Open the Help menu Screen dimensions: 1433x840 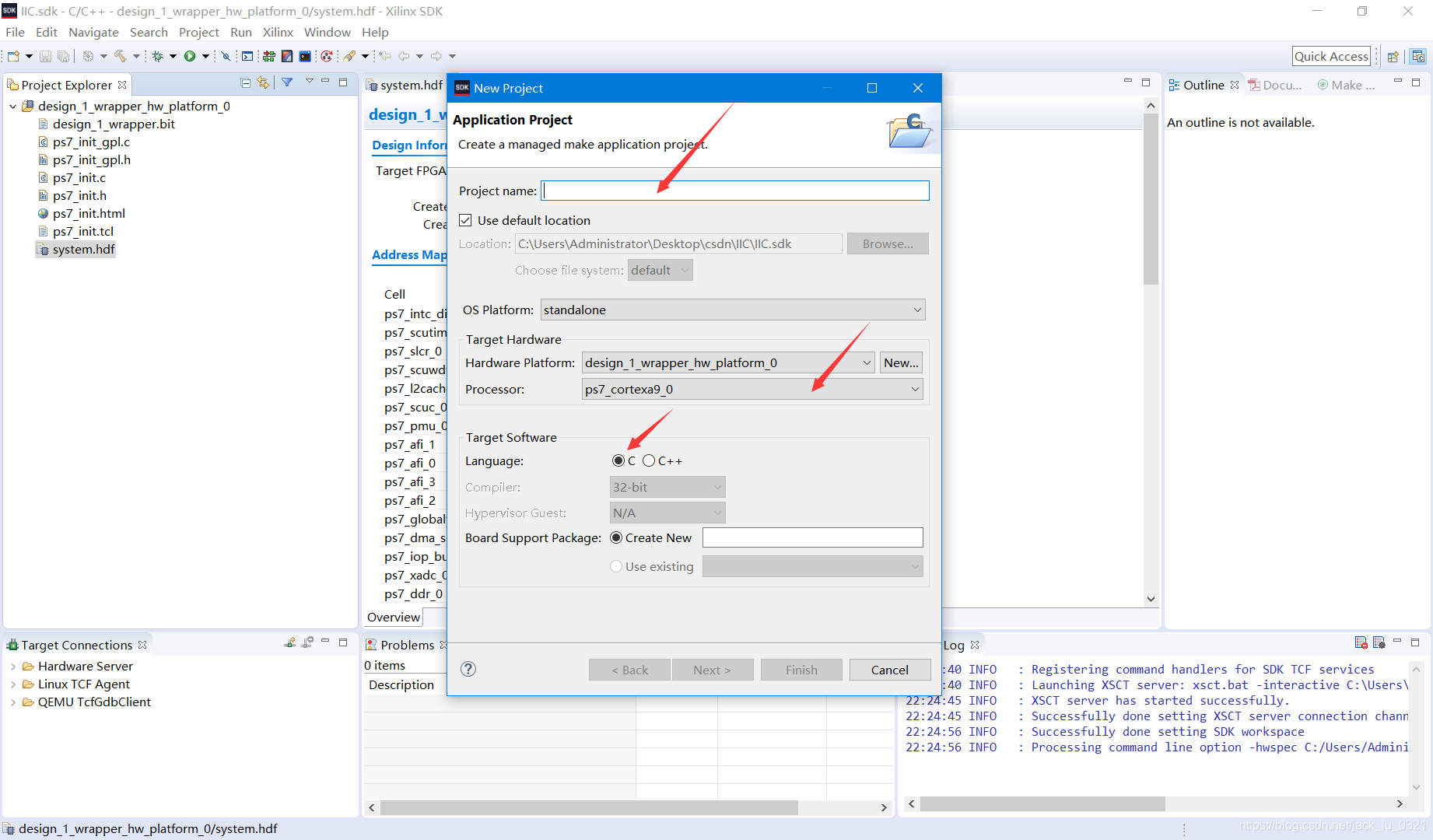click(x=375, y=32)
